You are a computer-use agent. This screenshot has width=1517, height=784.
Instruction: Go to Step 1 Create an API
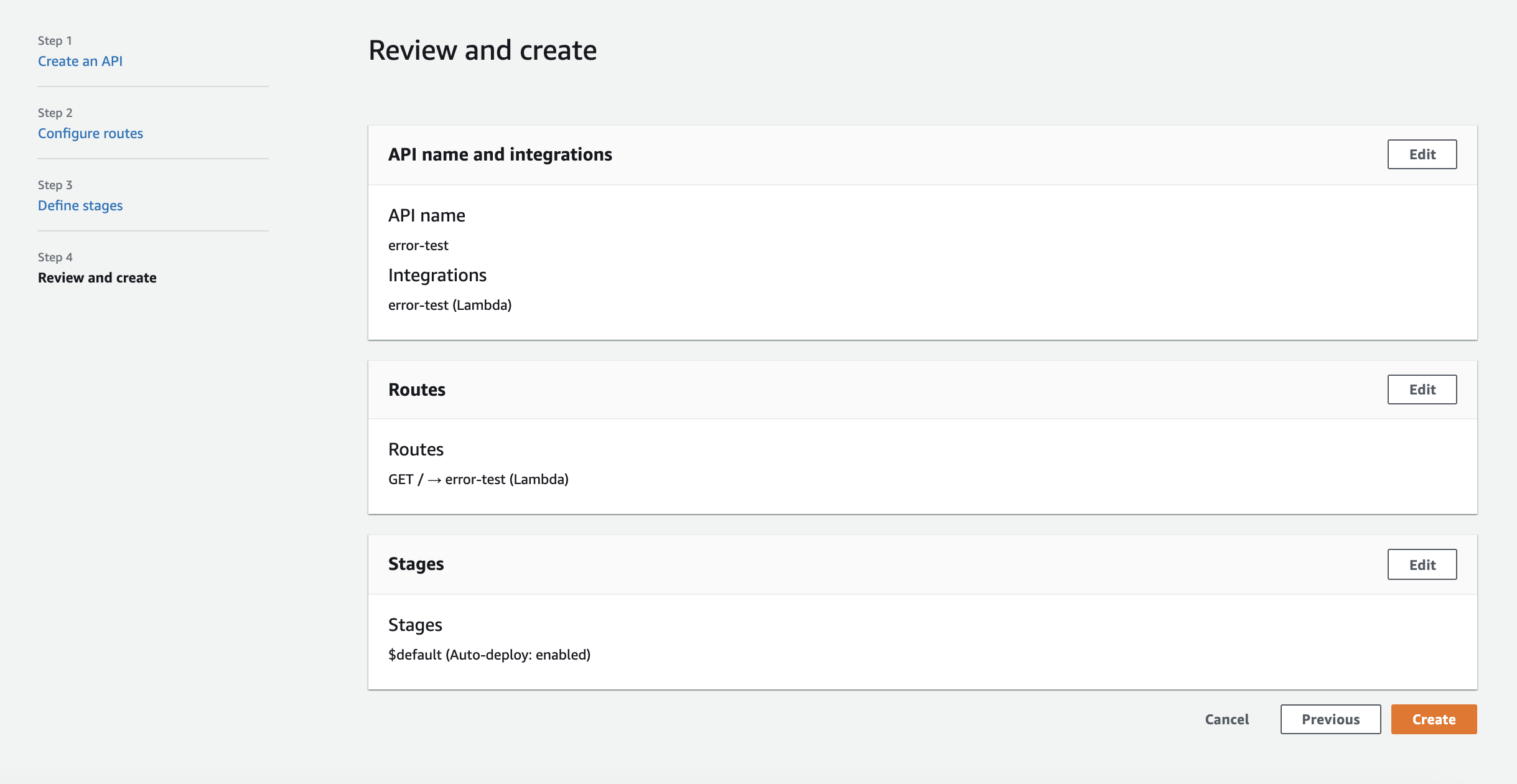point(80,61)
